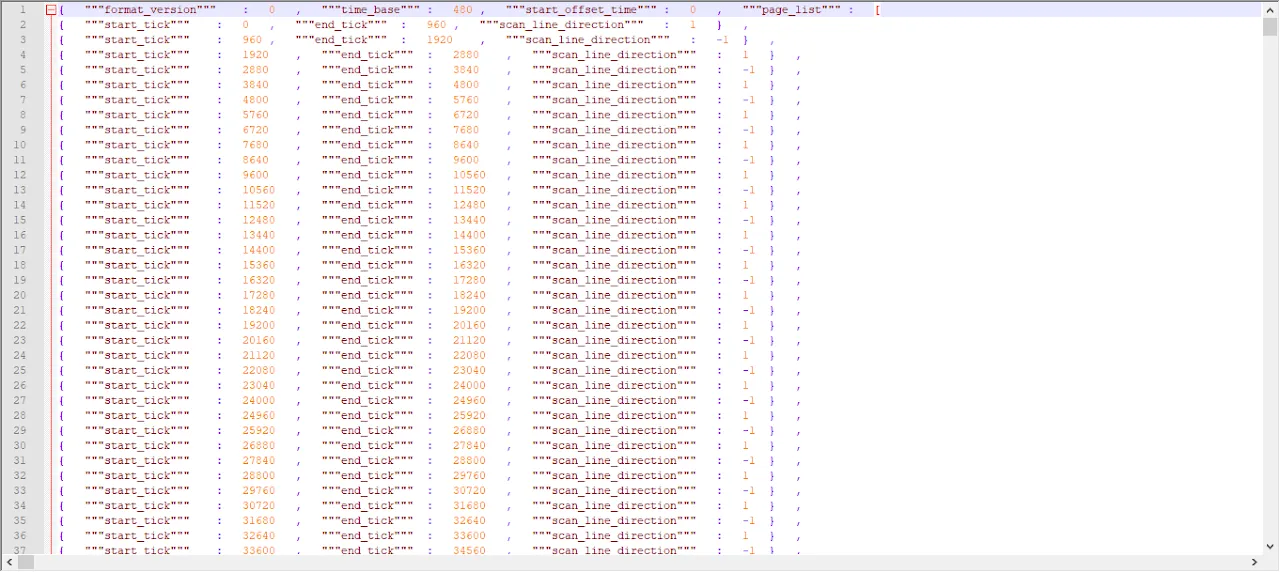
Task: Place cursor on the format_version key
Action: pos(150,10)
